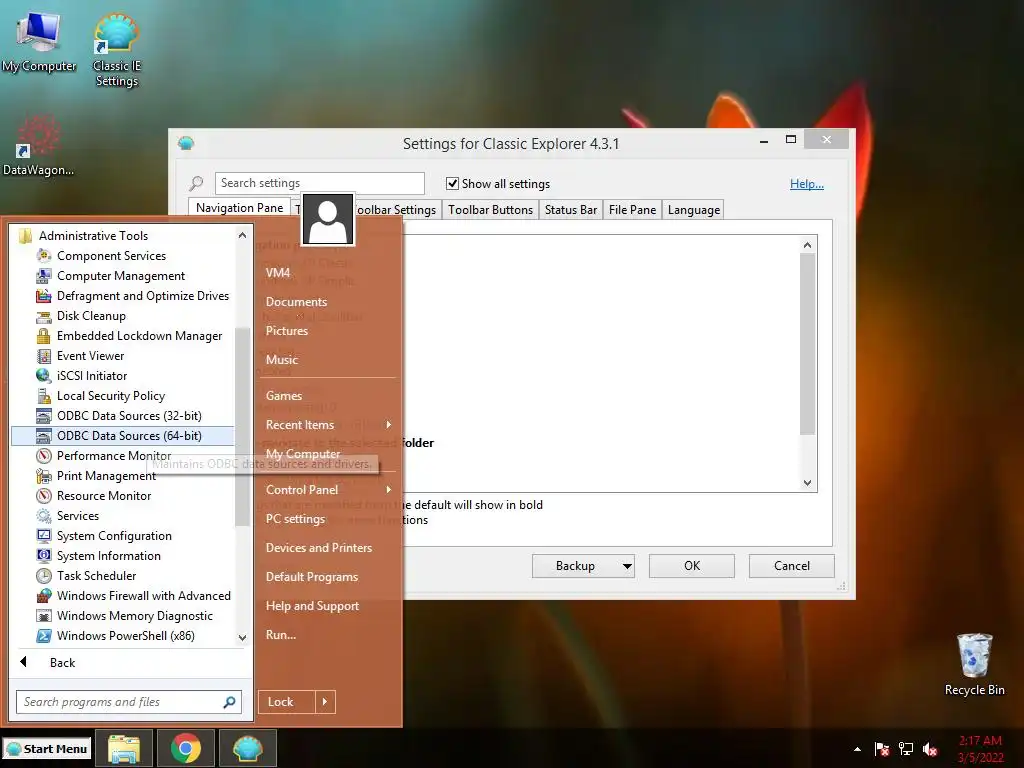Click the network tray icon
The width and height of the screenshot is (1024, 768).
pos(906,749)
